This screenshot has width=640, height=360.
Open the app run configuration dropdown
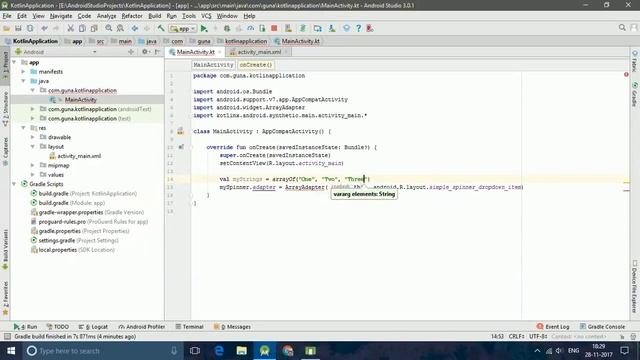point(183,29)
